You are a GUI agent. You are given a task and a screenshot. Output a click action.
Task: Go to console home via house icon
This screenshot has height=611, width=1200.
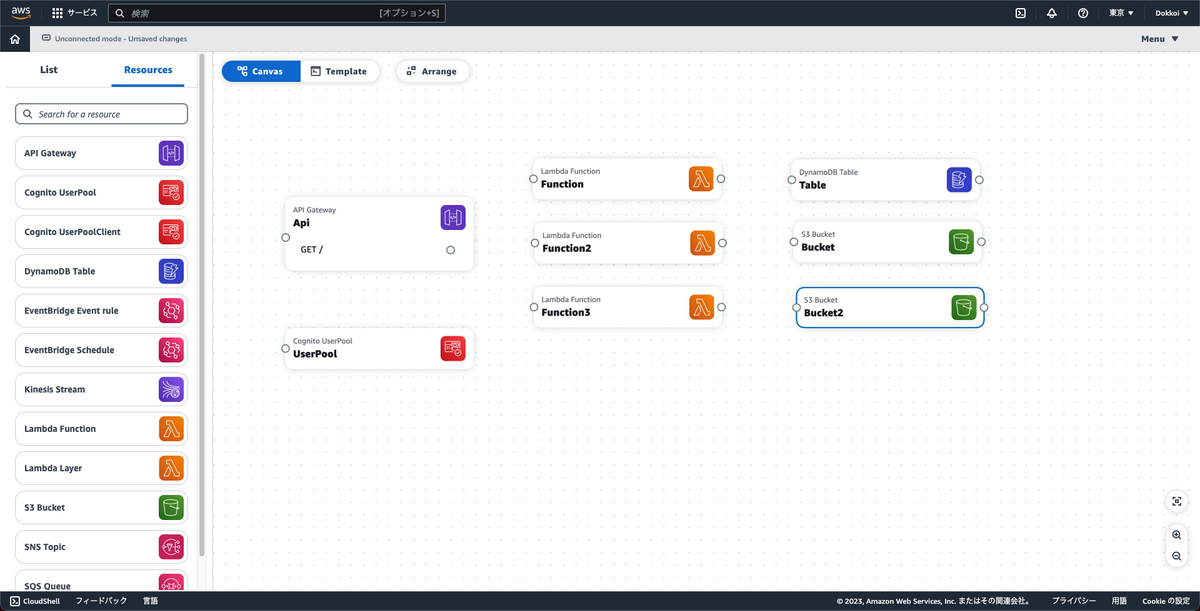(15, 39)
